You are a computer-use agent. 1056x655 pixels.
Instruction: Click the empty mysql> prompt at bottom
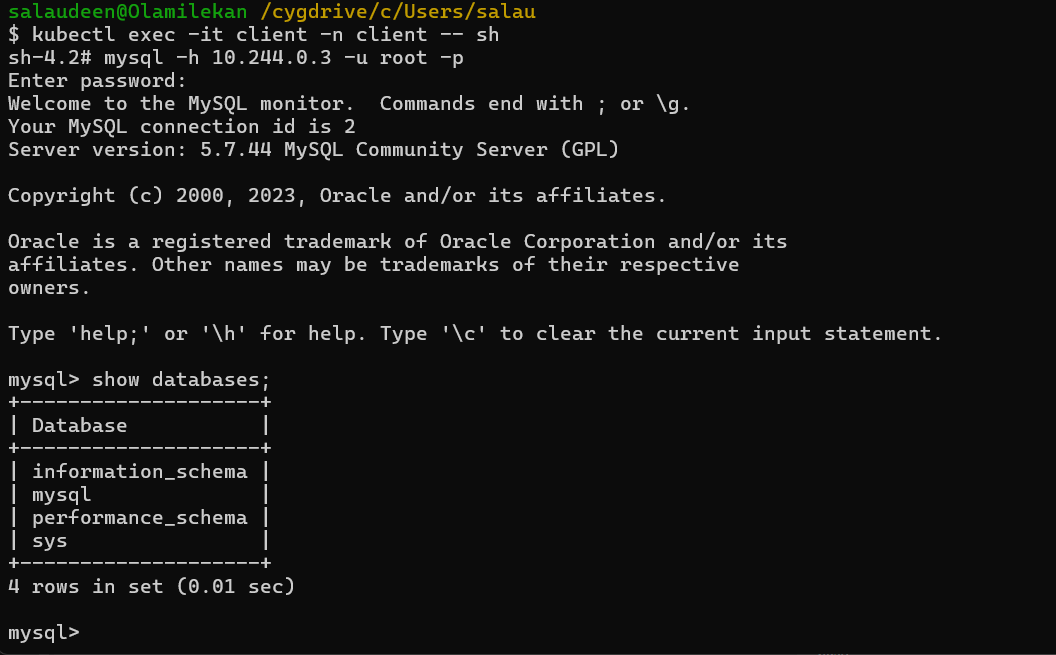[44, 632]
